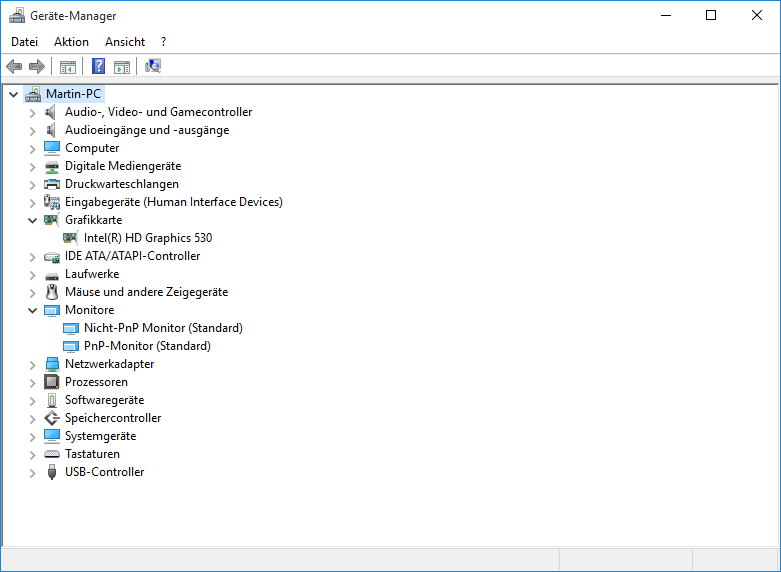781x572 pixels.
Task: Expand Audio-, Video- und Gamecontroller
Action: click(33, 113)
